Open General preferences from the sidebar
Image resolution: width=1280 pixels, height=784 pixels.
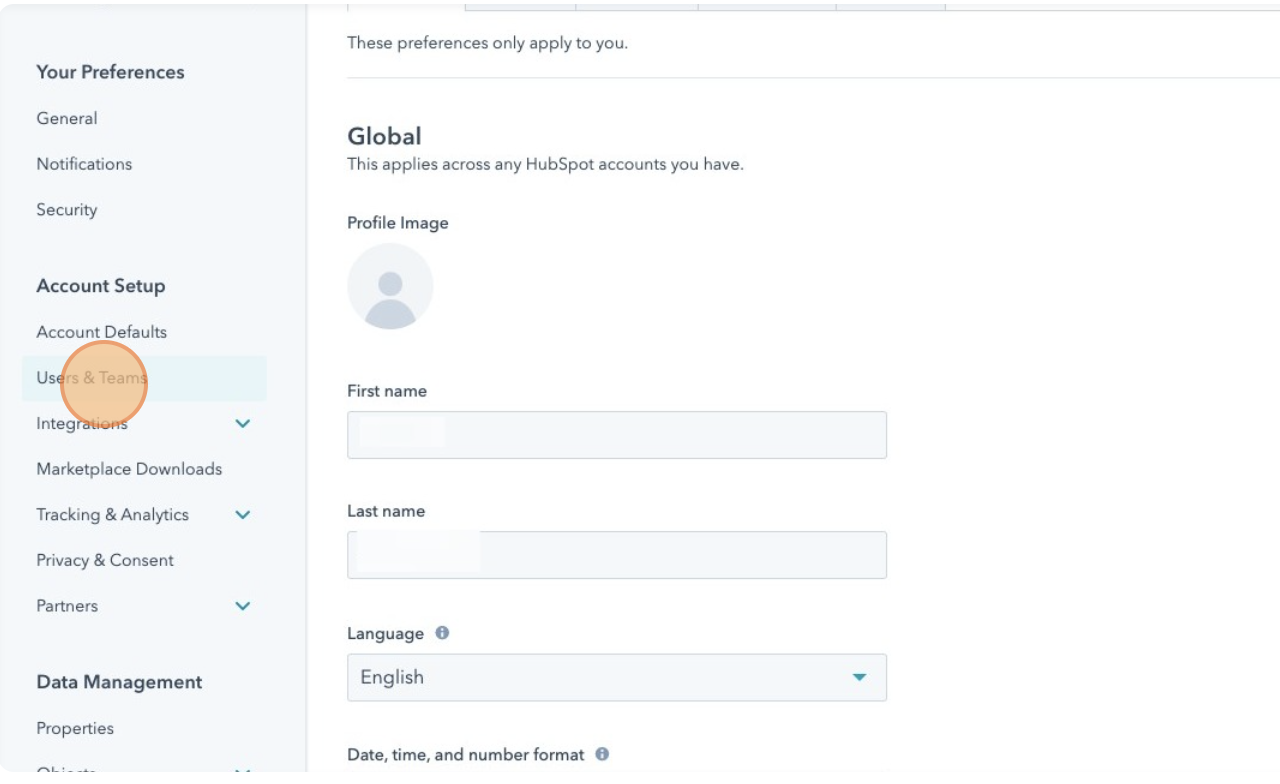[66, 118]
